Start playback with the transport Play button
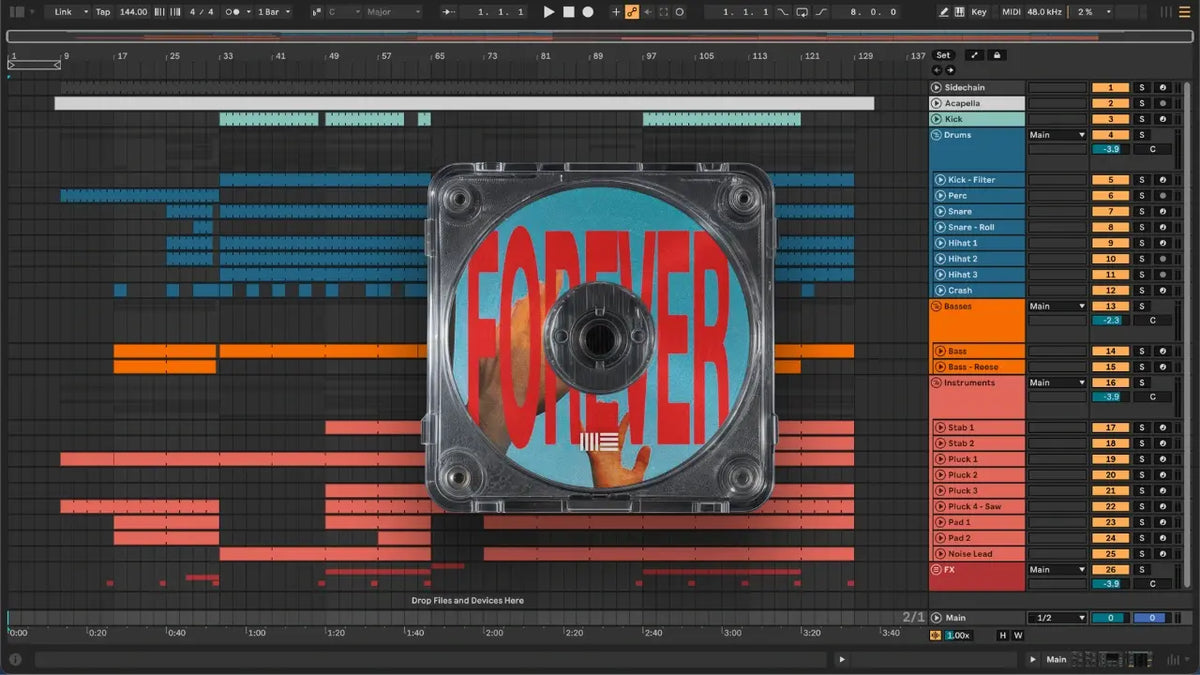 [548, 12]
